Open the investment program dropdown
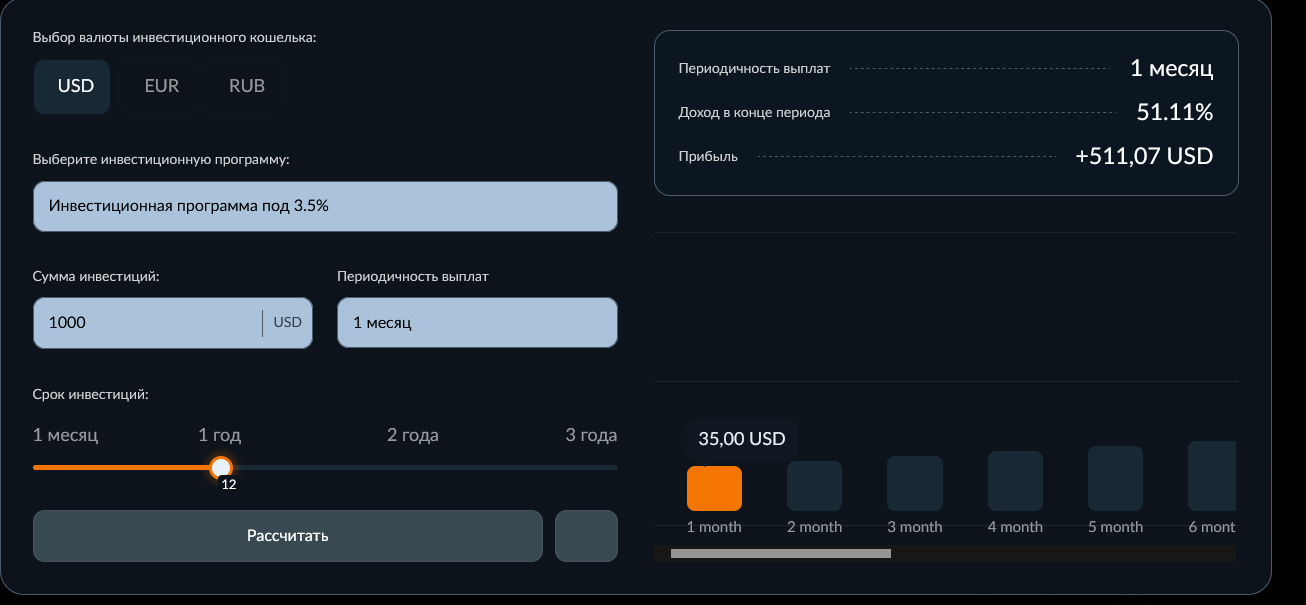 tap(325, 206)
